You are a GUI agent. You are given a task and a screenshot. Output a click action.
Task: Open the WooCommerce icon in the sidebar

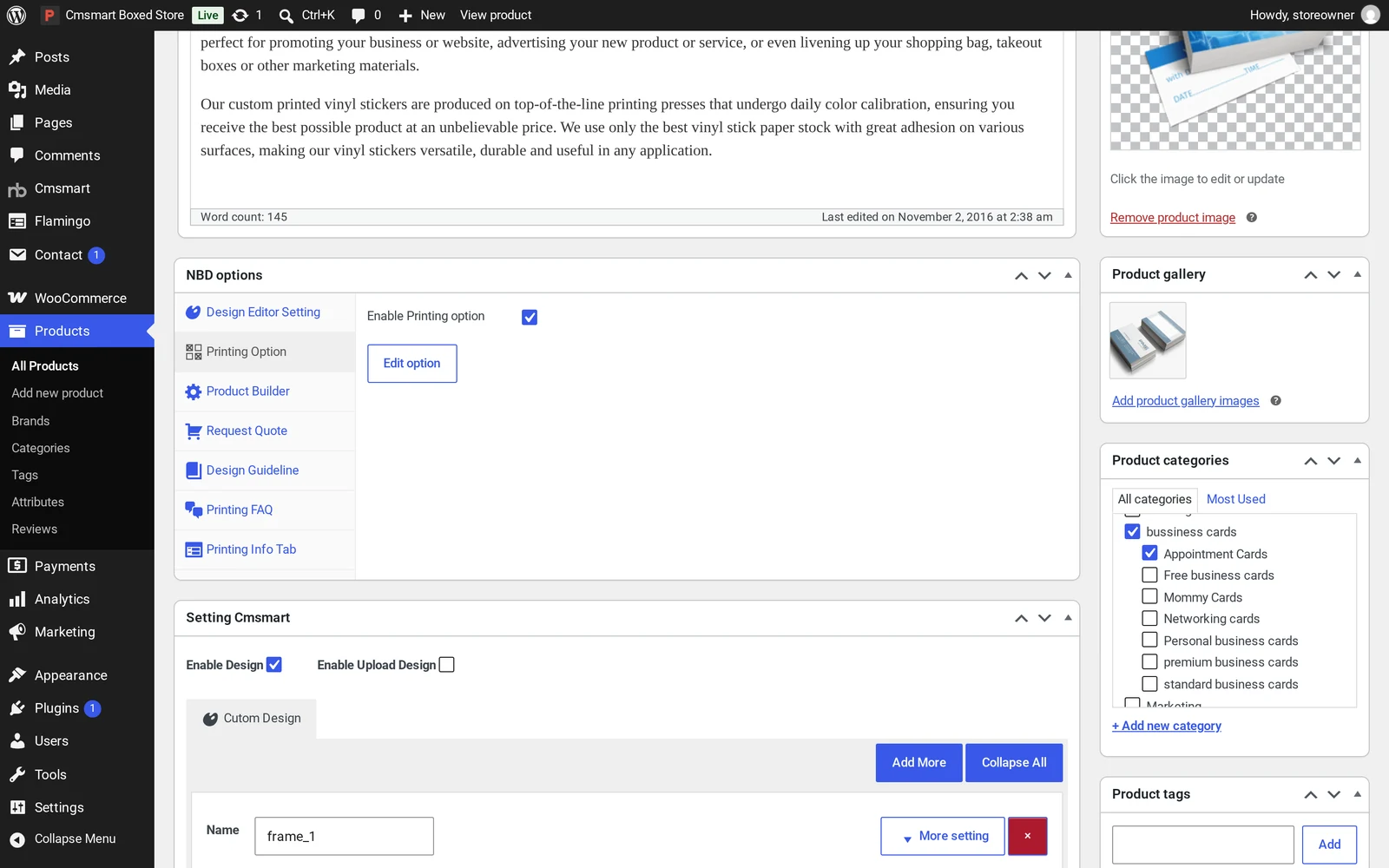pos(17,298)
